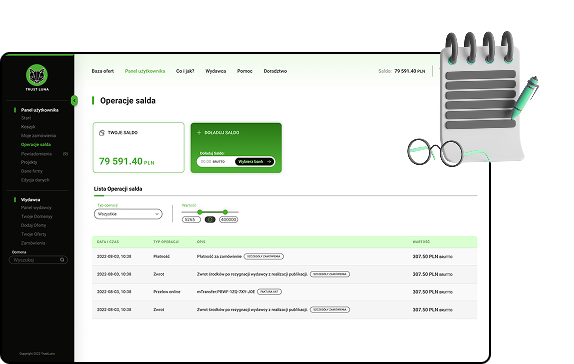Collapse the sidebar with the green chevron
This screenshot has height=364, width=574.
point(74,100)
